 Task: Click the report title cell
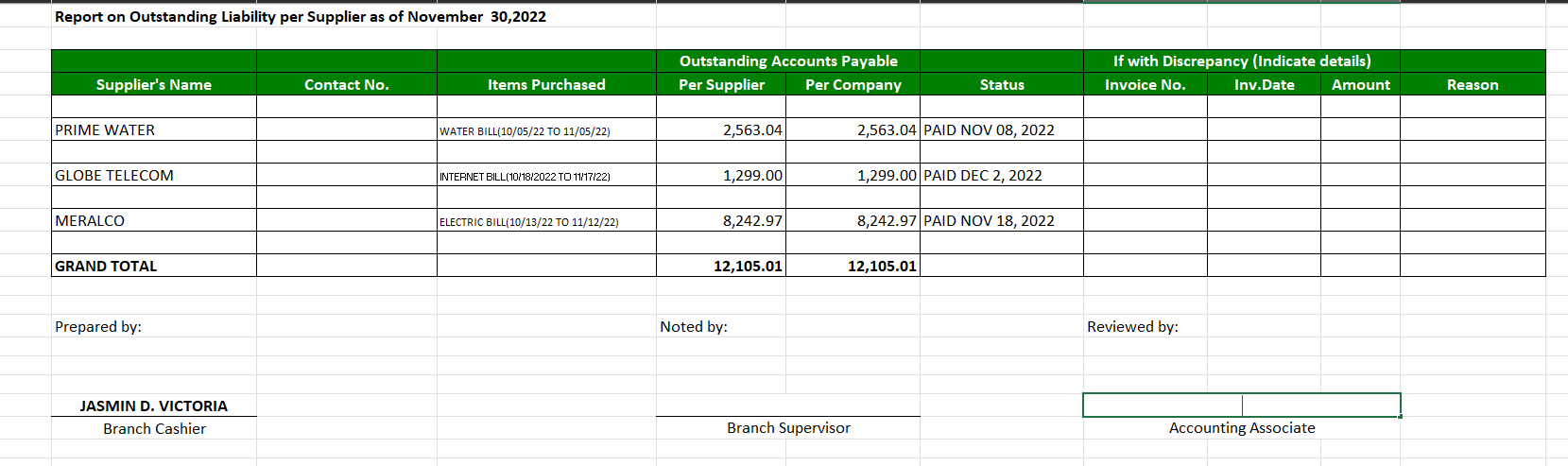tap(301, 16)
